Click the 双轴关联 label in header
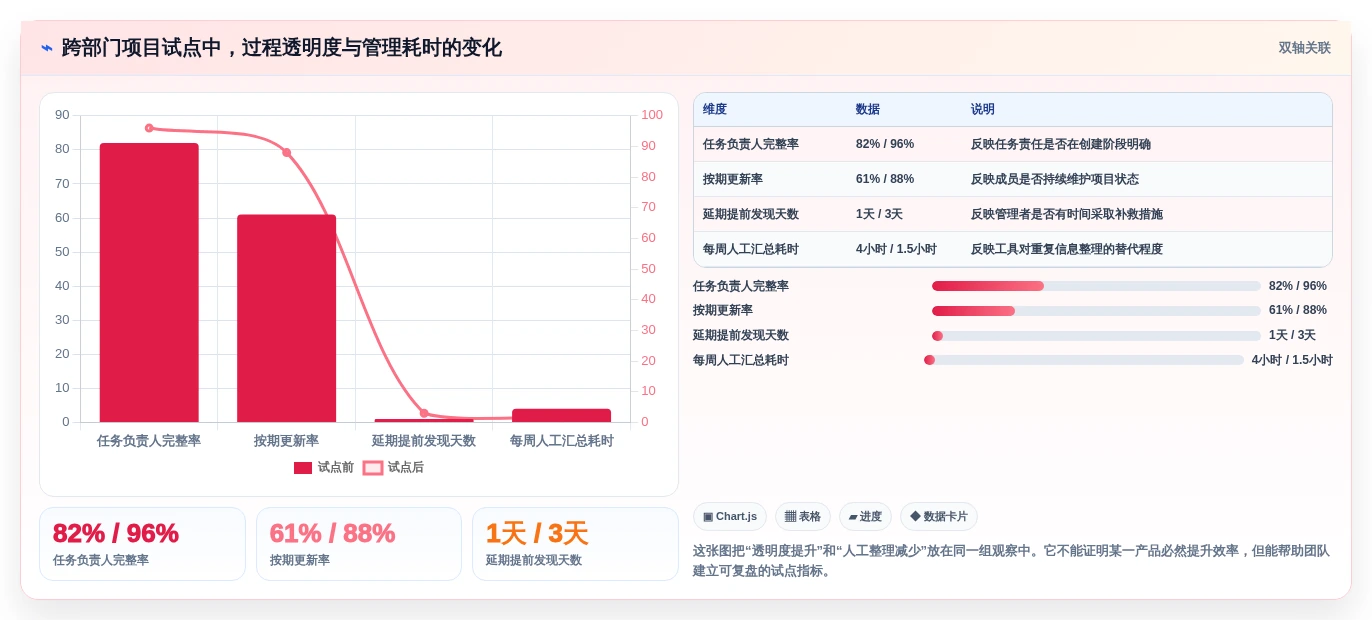The image size is (1372, 620). coord(1304,48)
